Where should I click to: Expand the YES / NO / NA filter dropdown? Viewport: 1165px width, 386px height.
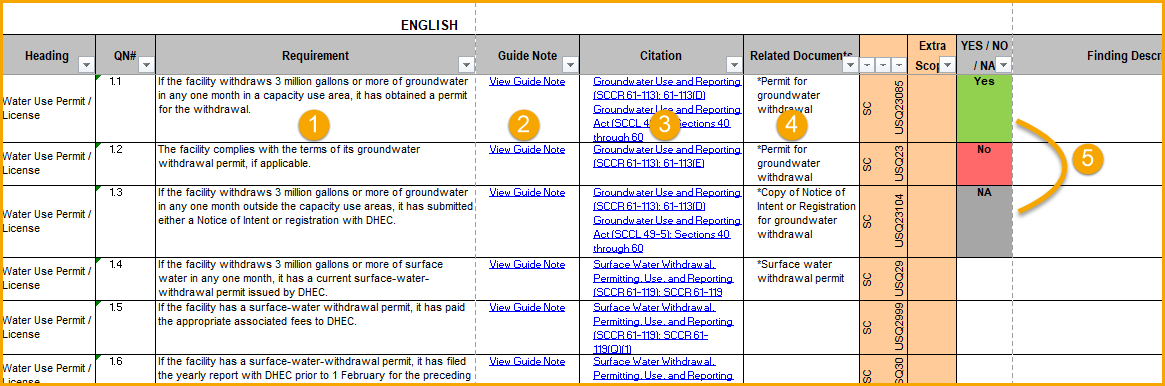tap(1003, 65)
